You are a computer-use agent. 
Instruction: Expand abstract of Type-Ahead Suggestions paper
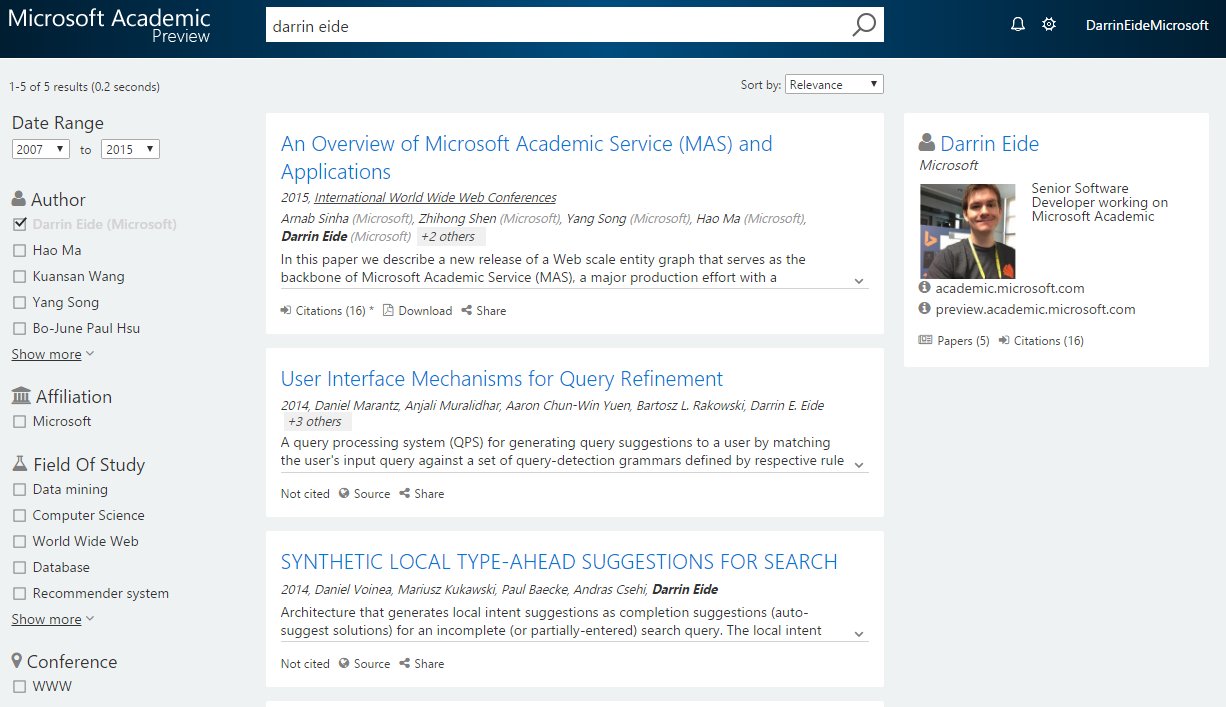859,634
